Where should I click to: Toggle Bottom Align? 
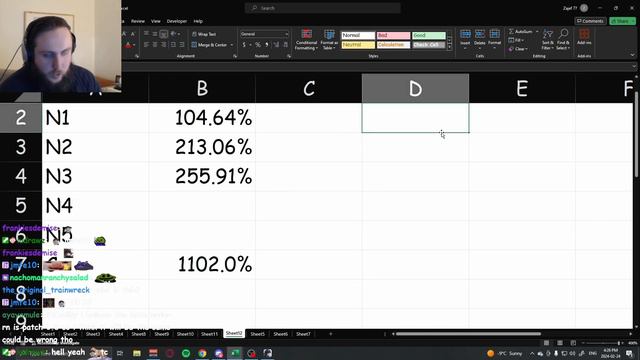click(x=164, y=34)
